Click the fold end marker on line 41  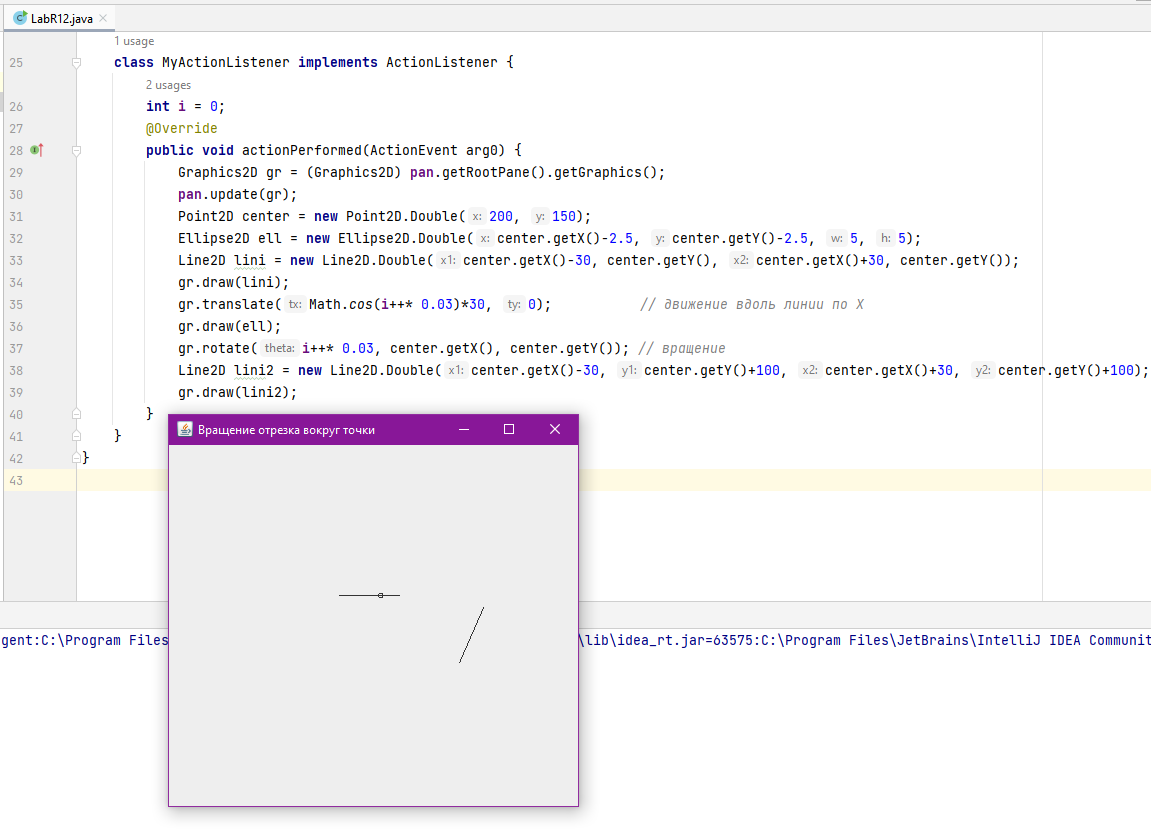click(76, 436)
